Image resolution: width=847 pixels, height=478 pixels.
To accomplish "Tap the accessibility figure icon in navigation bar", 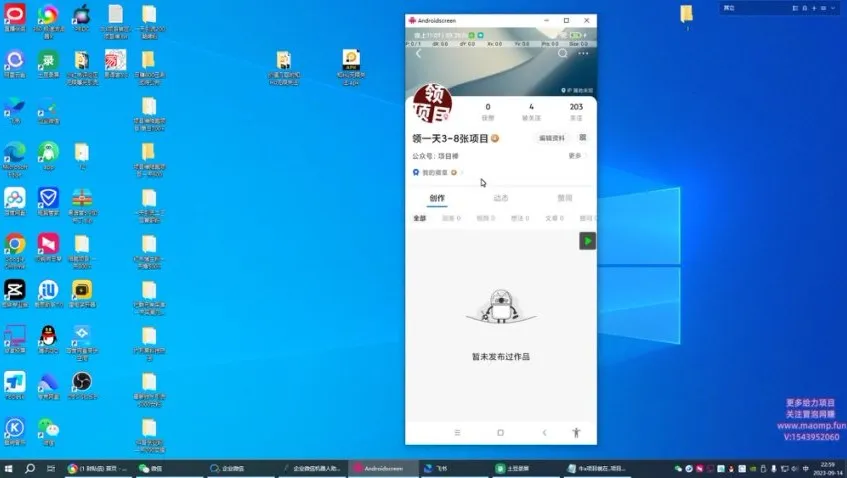I will tap(575, 432).
